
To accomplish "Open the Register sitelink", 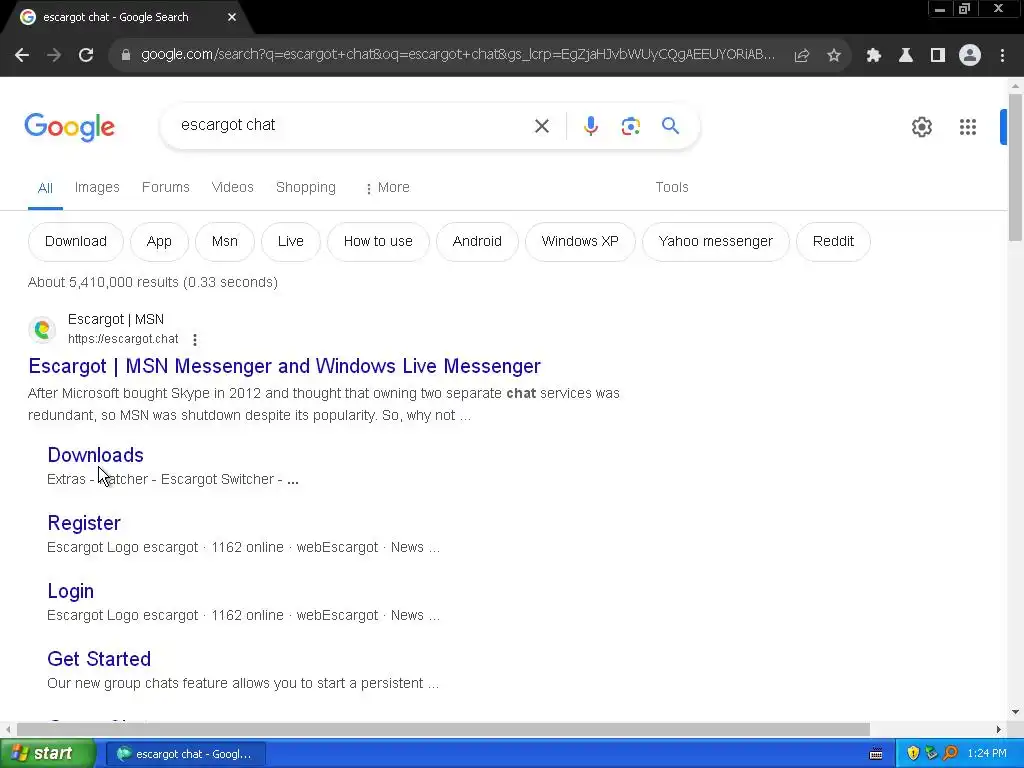I will click(x=84, y=523).
